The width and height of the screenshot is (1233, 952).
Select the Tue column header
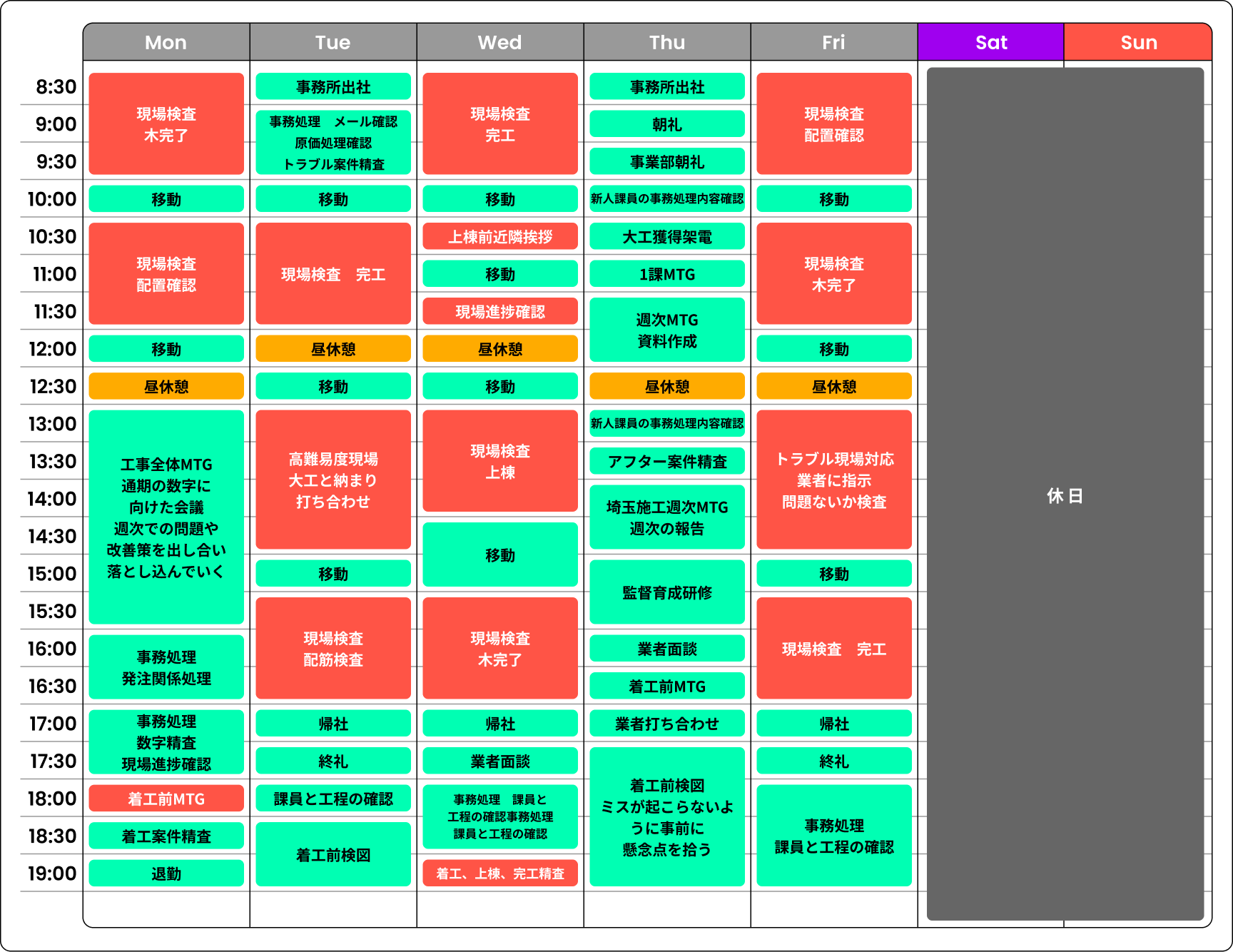tap(333, 42)
